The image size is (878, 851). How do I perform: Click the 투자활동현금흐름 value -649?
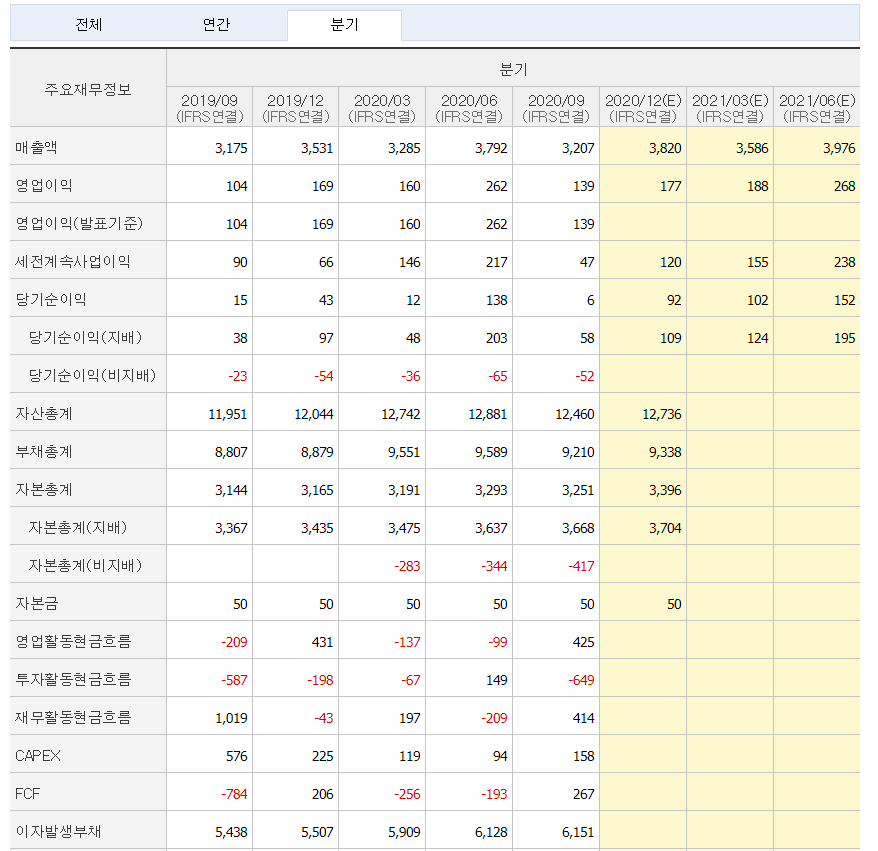pos(581,680)
